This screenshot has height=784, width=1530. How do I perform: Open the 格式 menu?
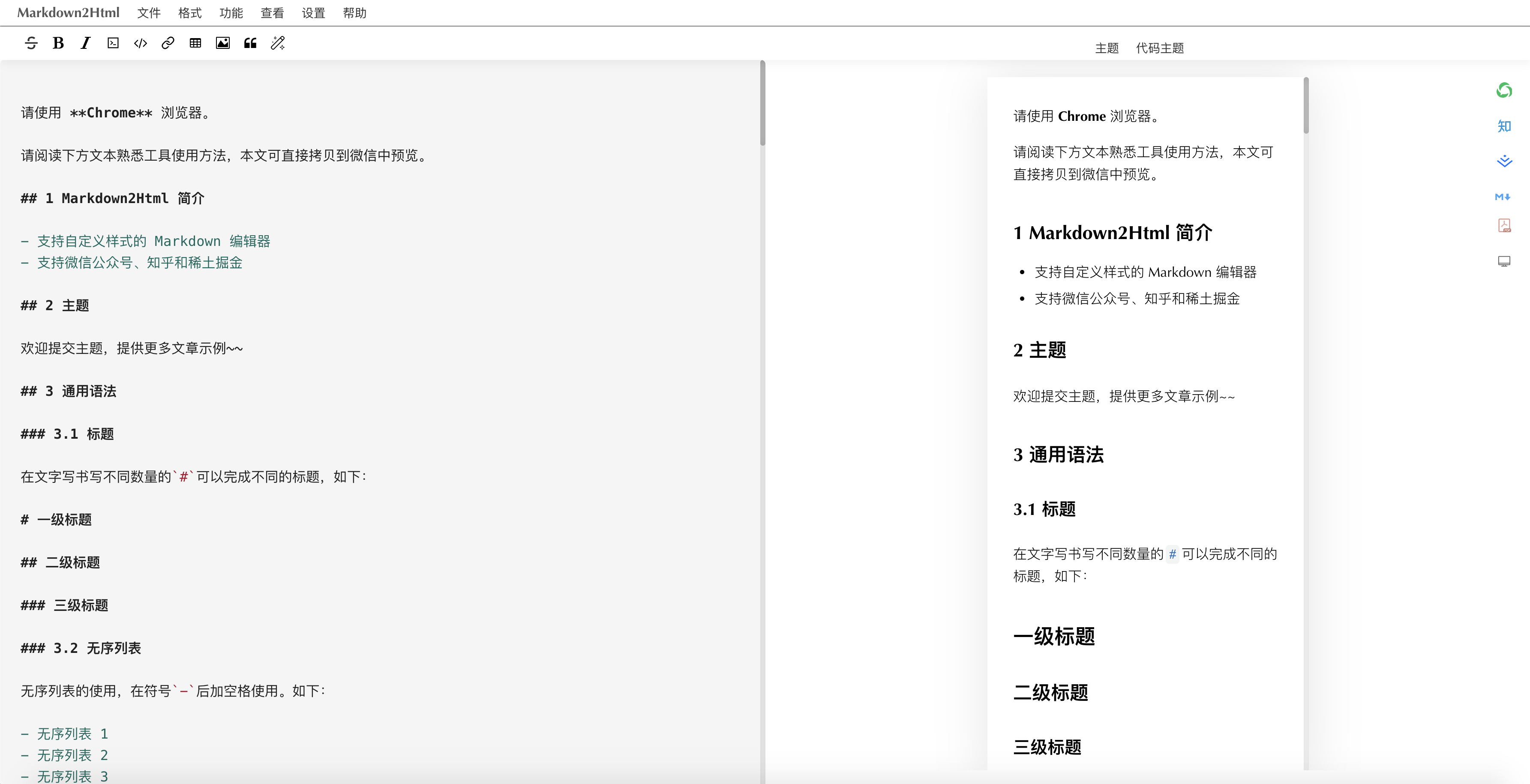(x=189, y=13)
